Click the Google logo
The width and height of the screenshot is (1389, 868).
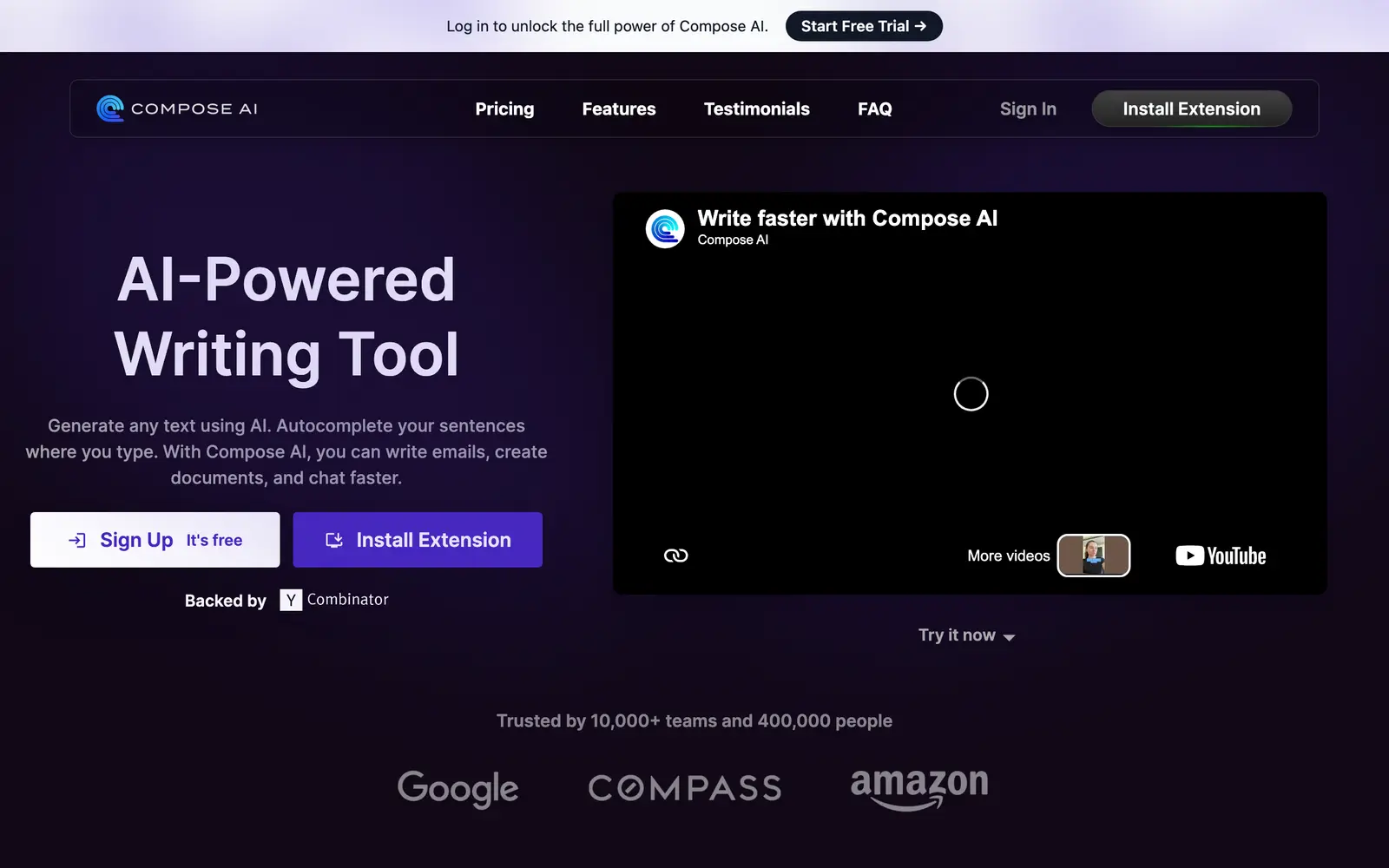(x=458, y=788)
